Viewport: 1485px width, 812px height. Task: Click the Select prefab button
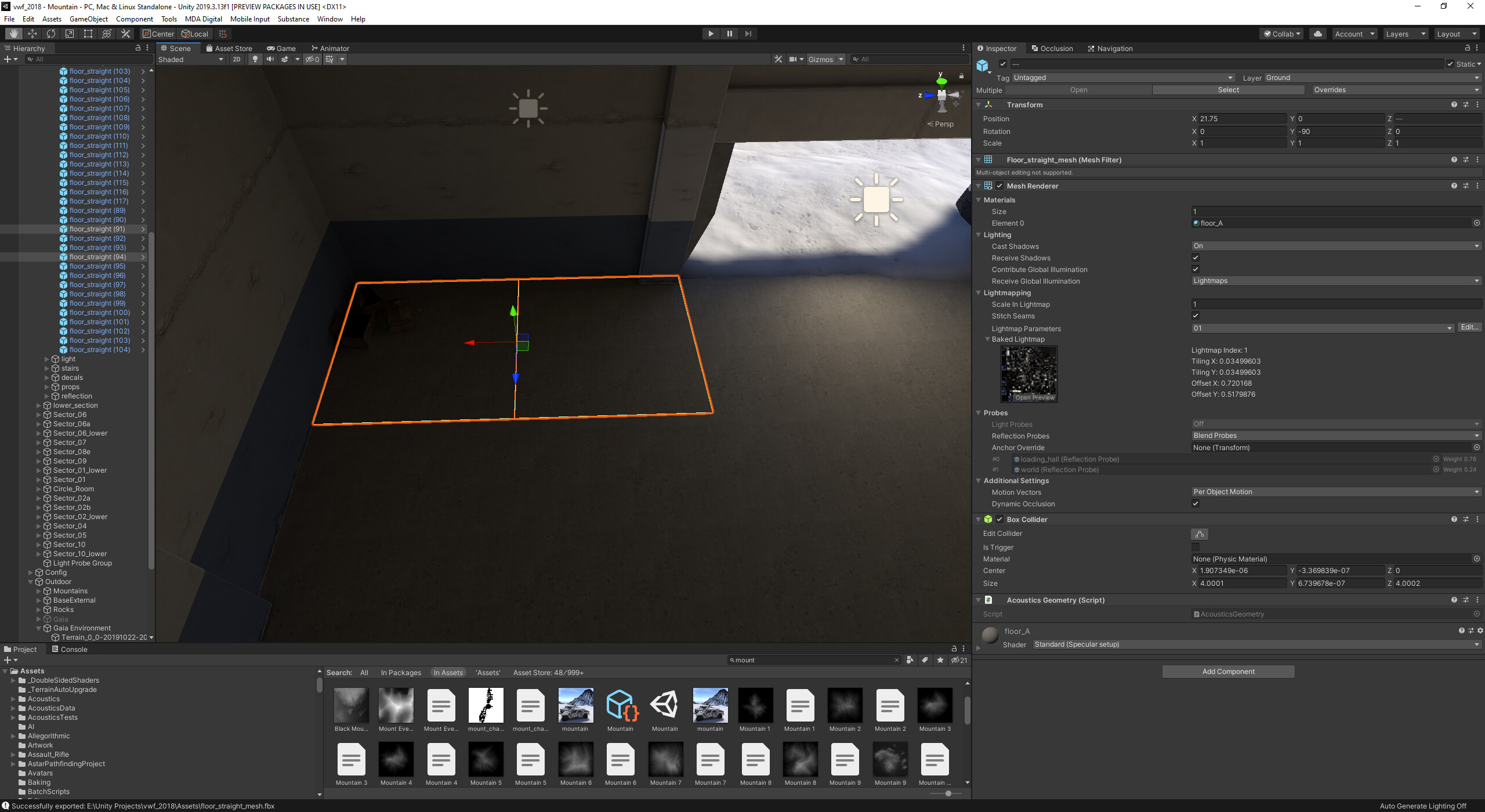pyautogui.click(x=1228, y=90)
